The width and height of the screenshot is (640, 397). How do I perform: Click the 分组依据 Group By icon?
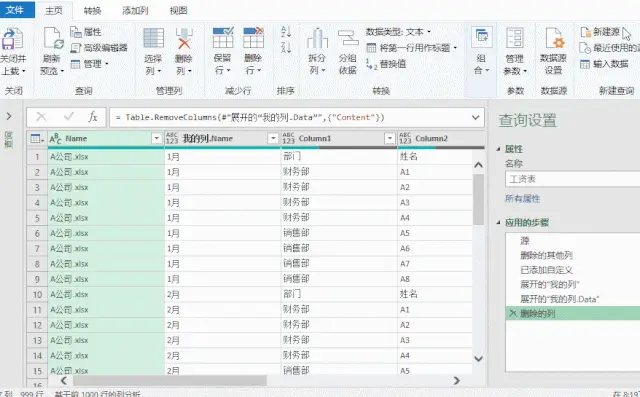tap(348, 39)
